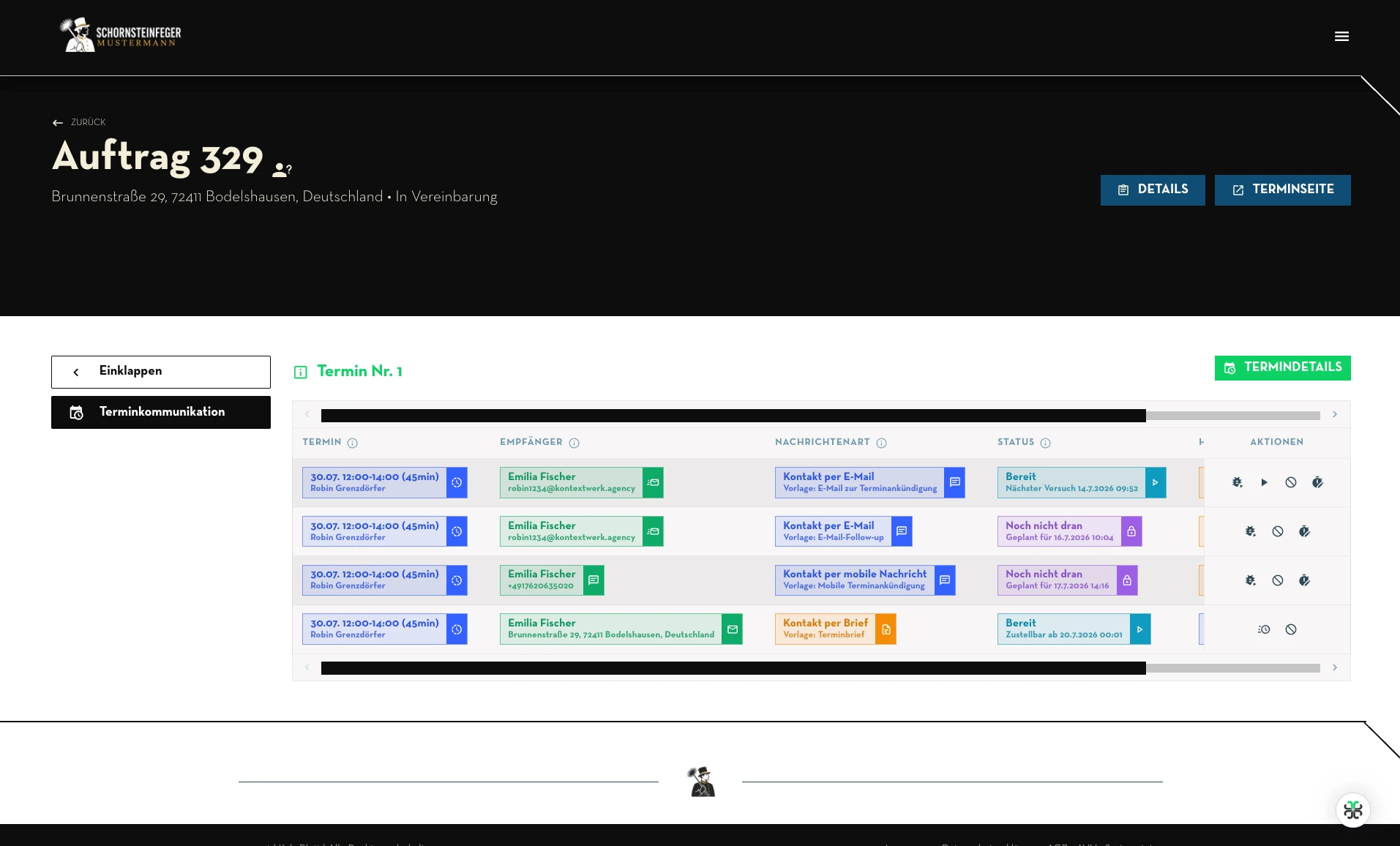1400x846 pixels.
Task: Click the orange document icon on Kontakt per Brief
Action: click(x=886, y=629)
